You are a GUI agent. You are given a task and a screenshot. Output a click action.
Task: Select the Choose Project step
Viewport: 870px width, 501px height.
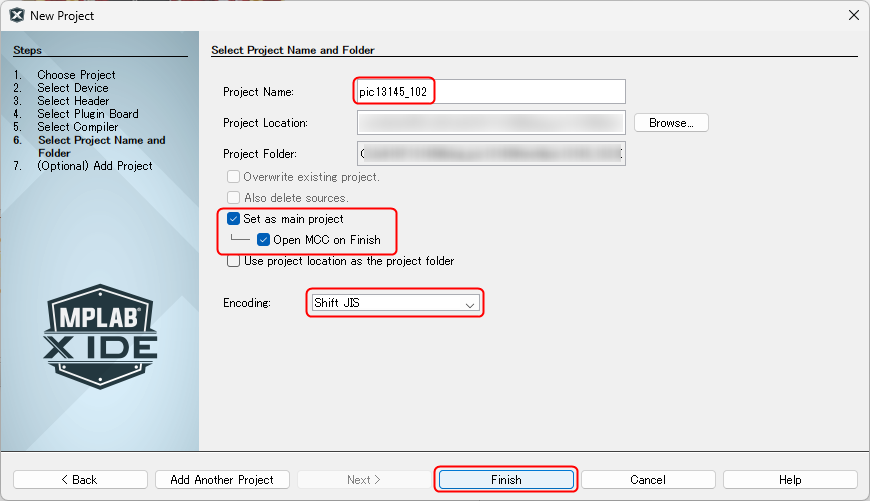(76, 75)
